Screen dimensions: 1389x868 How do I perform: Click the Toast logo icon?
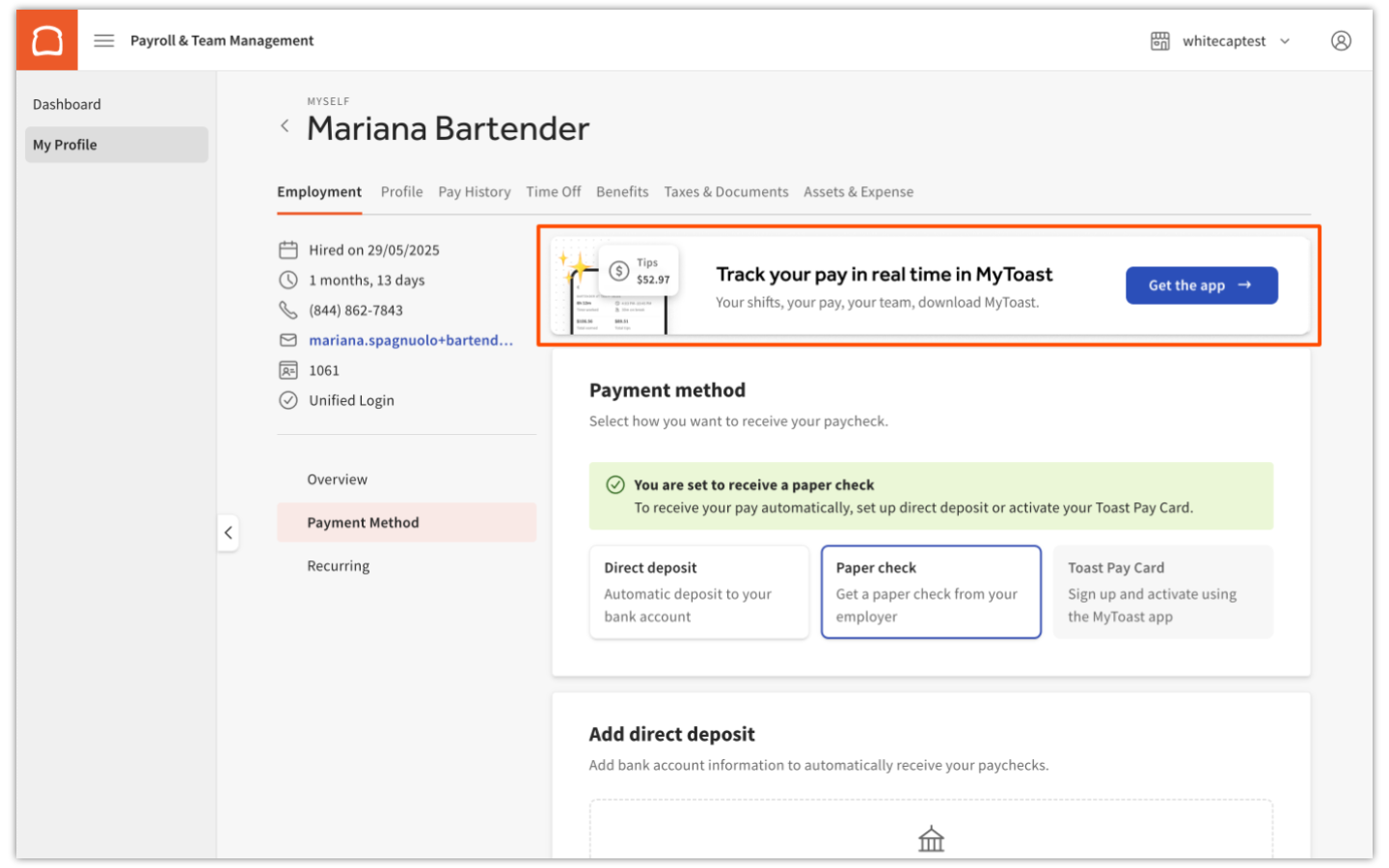(46, 40)
